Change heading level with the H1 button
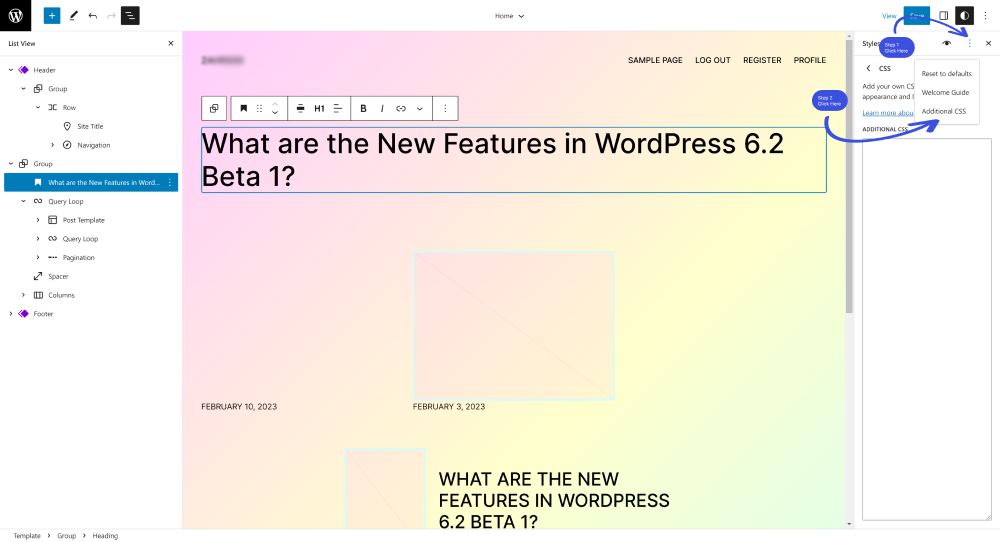 pyautogui.click(x=319, y=108)
